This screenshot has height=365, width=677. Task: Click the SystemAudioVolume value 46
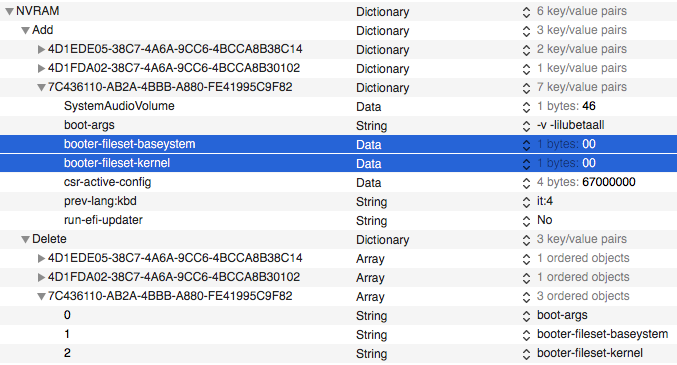[x=588, y=106]
